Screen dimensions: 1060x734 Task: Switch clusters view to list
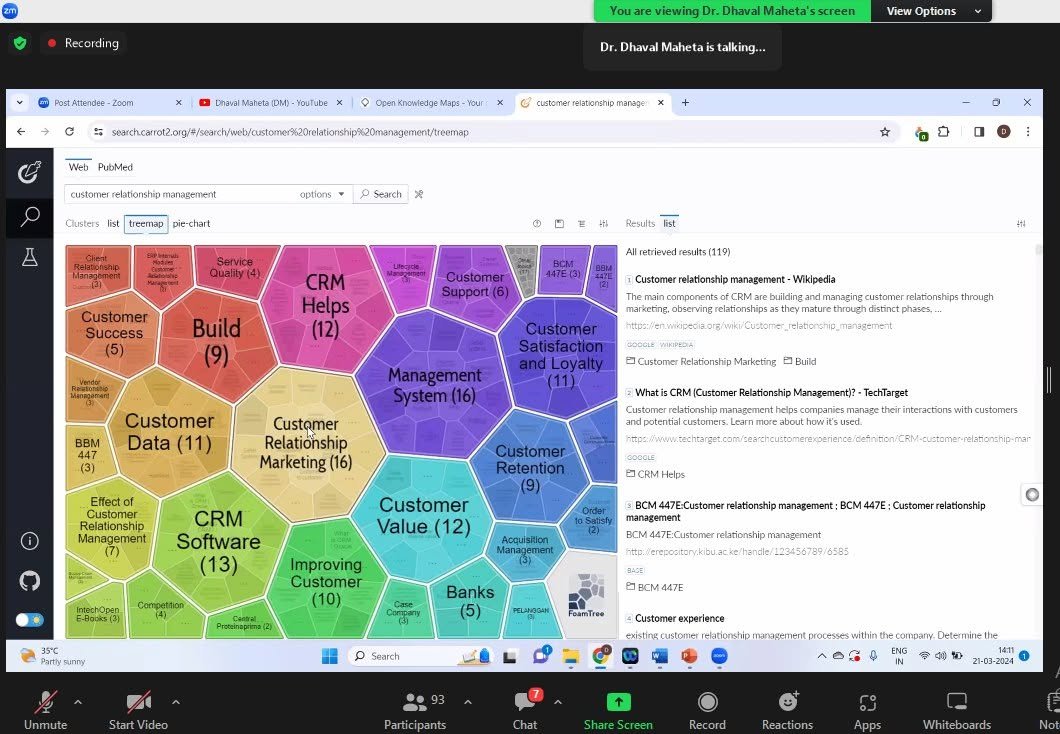[113, 224]
